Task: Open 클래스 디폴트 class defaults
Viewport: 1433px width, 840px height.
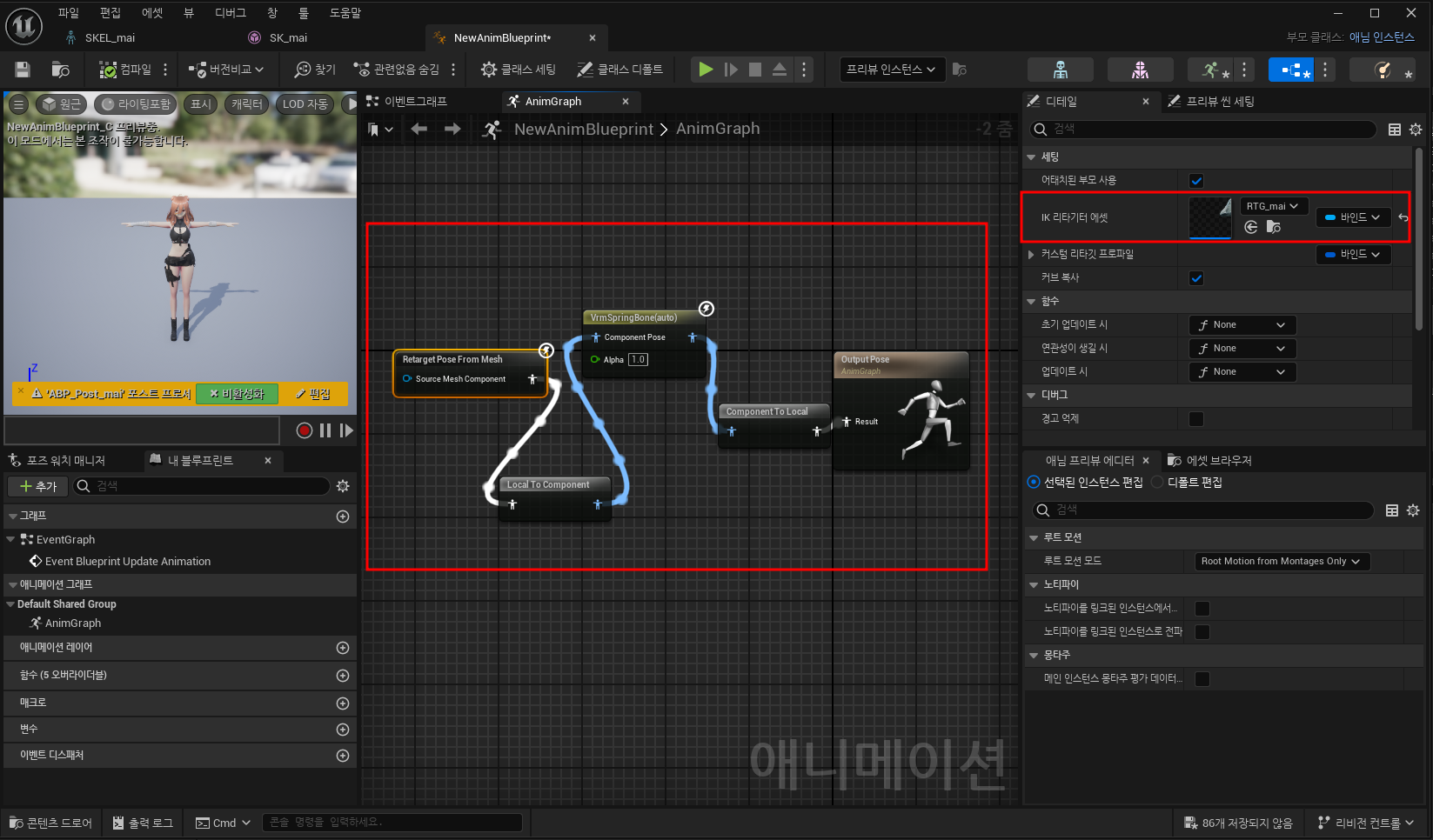Action: click(620, 70)
